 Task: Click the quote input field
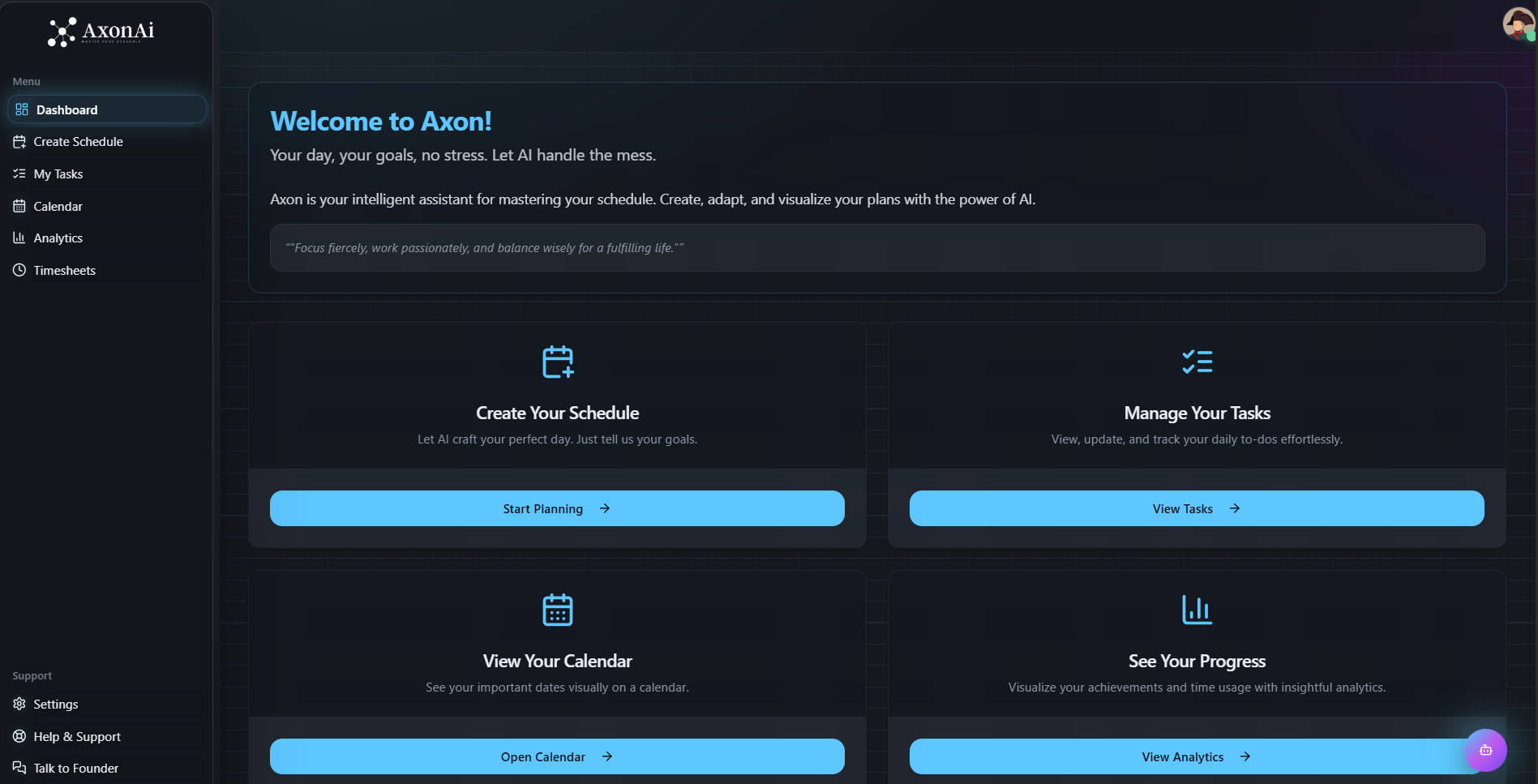(876, 248)
